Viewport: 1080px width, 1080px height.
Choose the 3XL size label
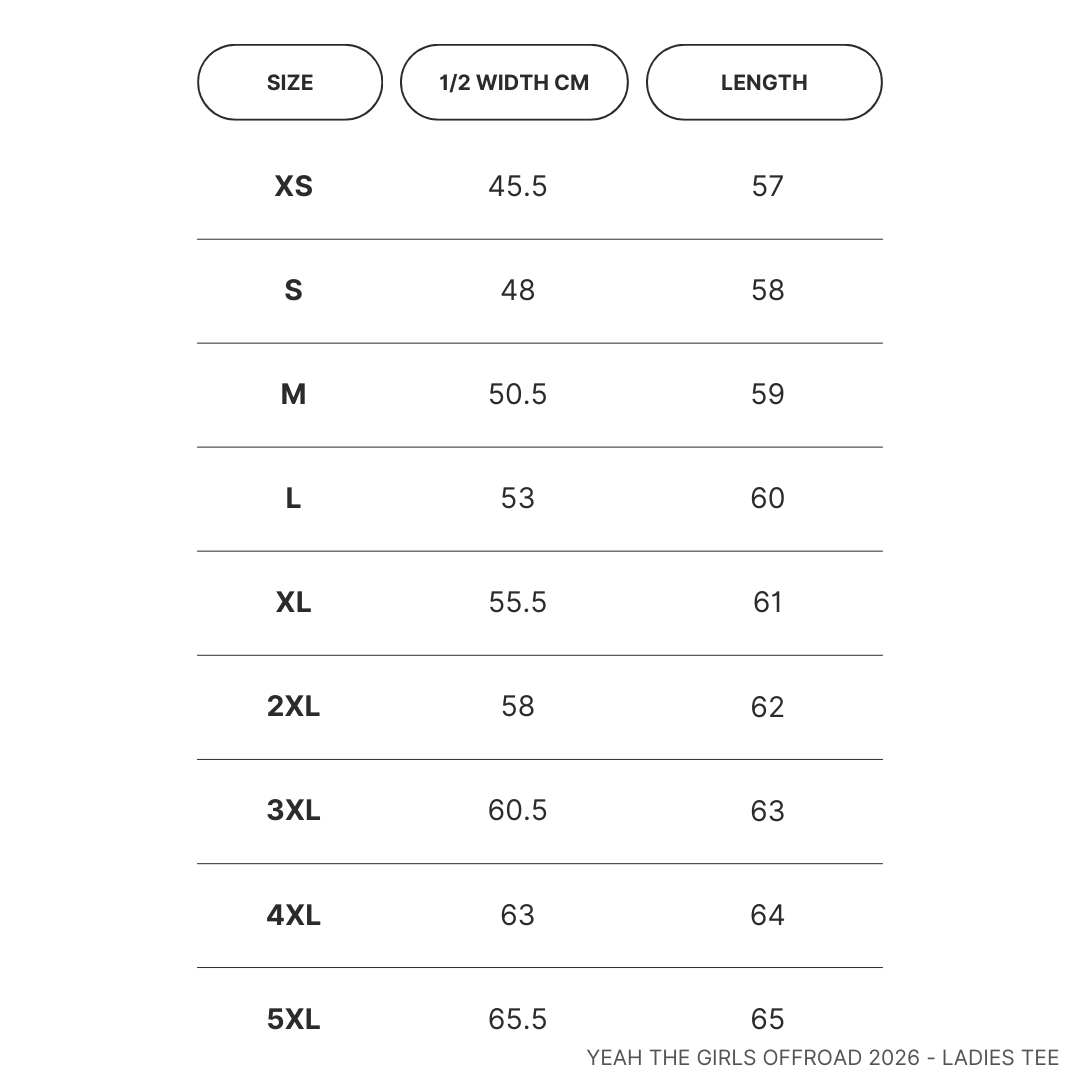[293, 810]
